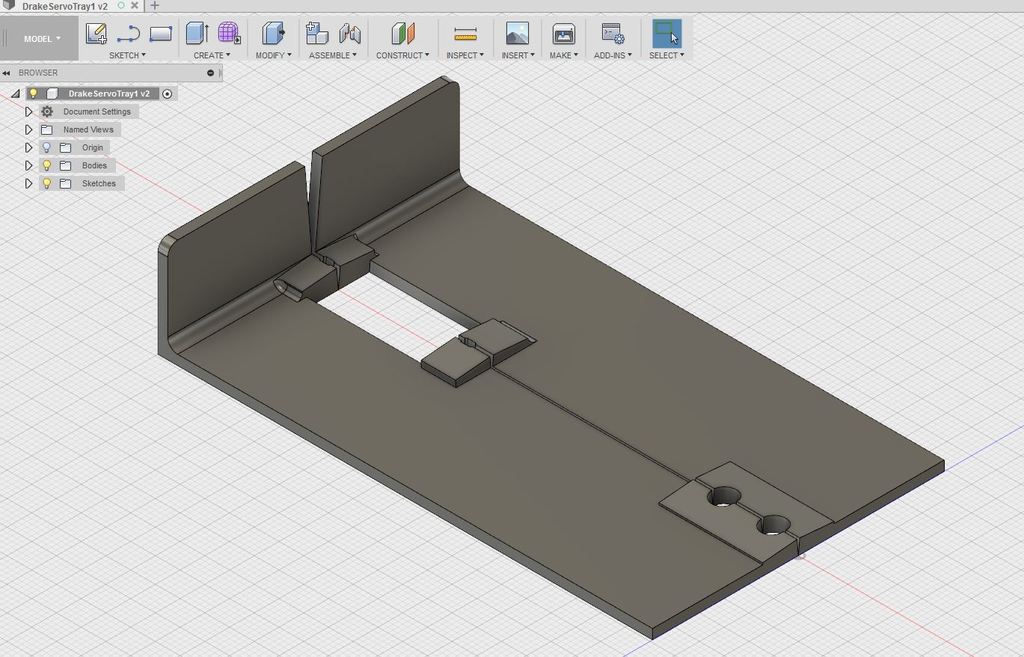Open the MODIFY menu
The height and width of the screenshot is (657, 1024).
click(273, 56)
